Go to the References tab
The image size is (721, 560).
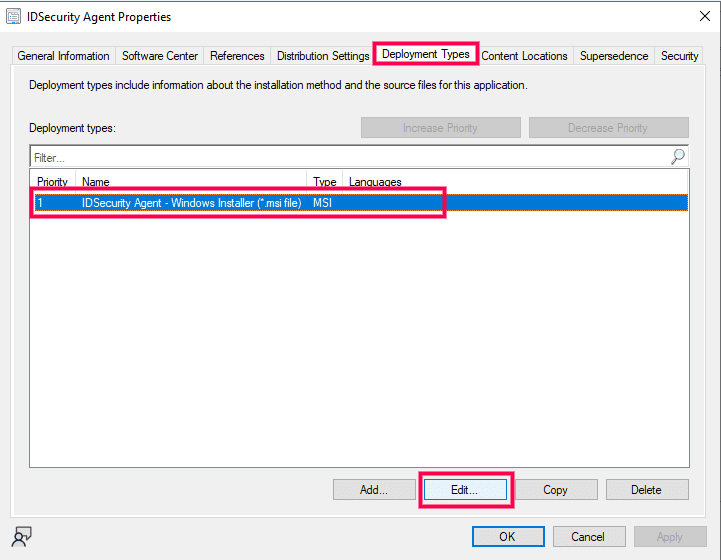point(237,56)
